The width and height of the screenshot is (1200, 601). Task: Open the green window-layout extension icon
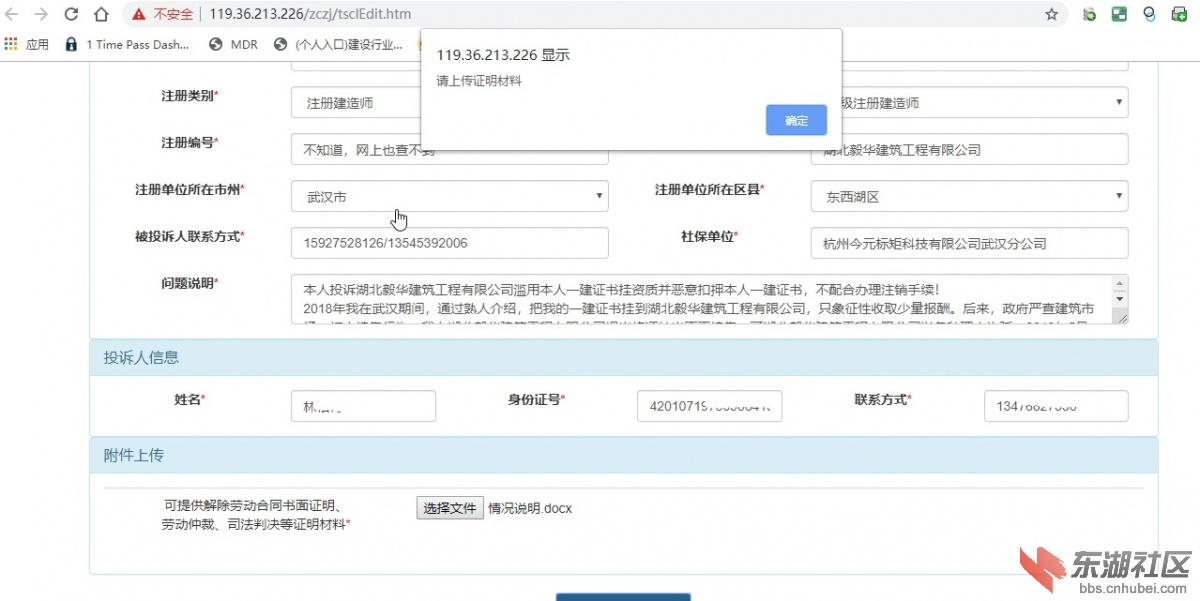pos(1120,14)
